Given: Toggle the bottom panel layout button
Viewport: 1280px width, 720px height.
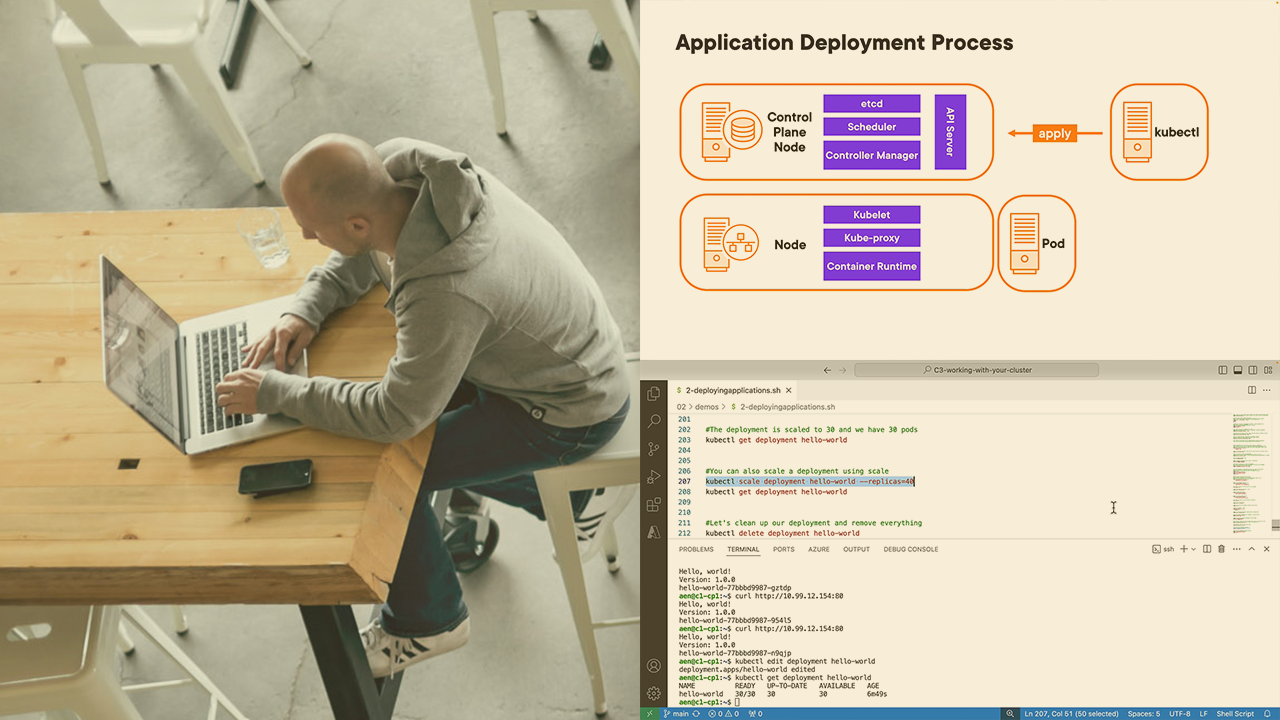Looking at the screenshot, I should 1237,370.
